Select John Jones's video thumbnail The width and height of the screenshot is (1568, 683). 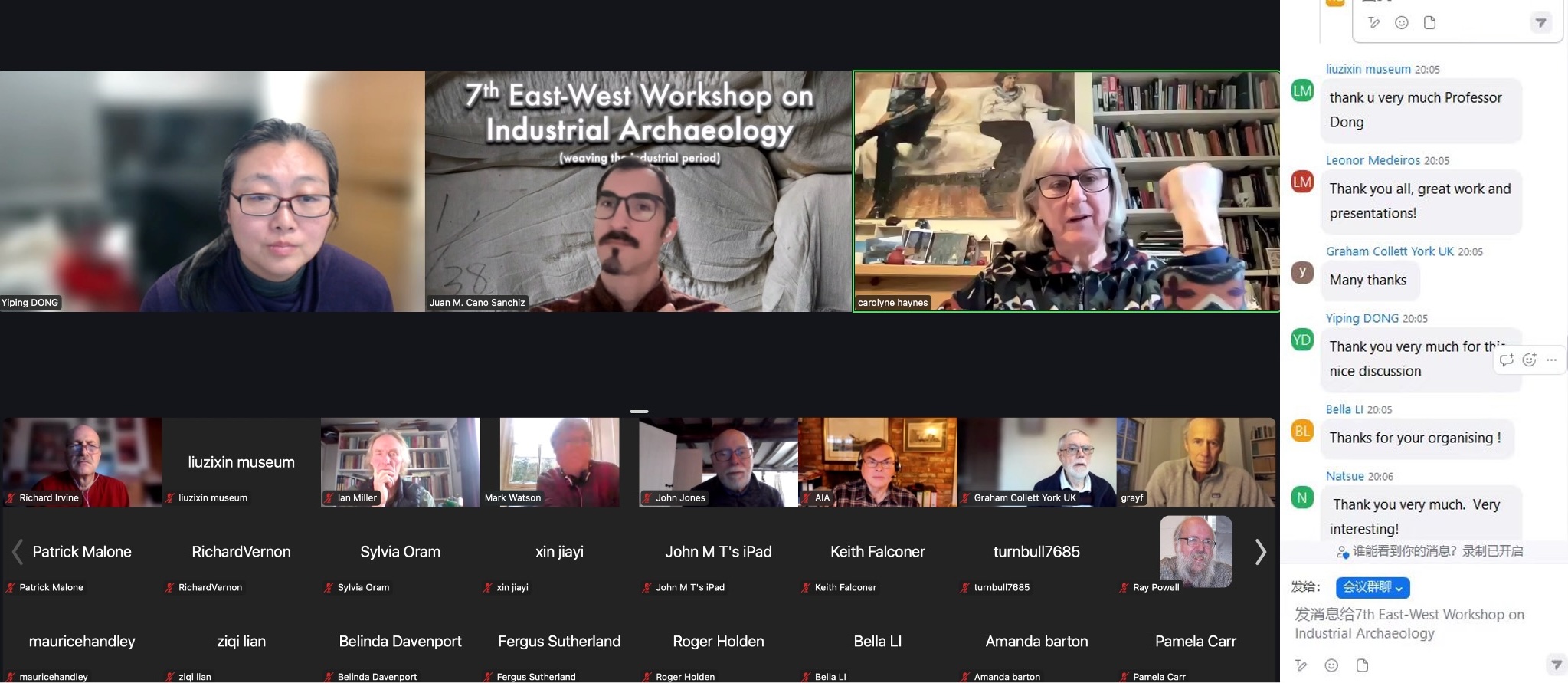719,462
